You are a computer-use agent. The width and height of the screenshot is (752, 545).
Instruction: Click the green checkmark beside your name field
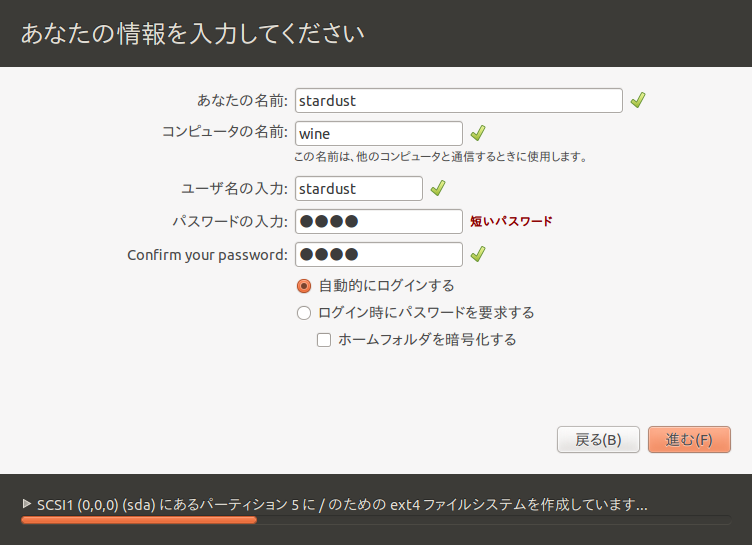(x=638, y=100)
